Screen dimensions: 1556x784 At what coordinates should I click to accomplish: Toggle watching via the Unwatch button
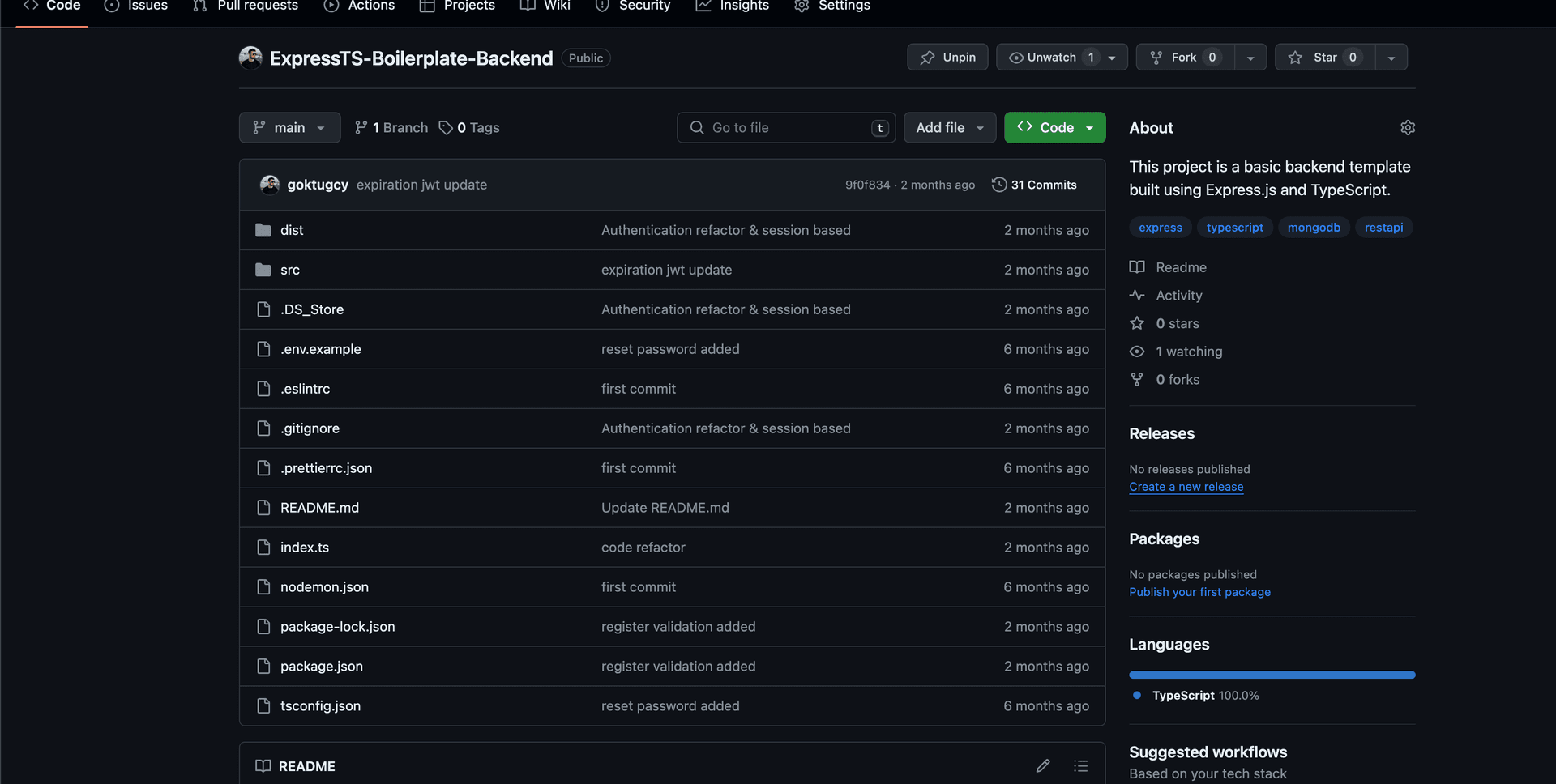(x=1050, y=57)
